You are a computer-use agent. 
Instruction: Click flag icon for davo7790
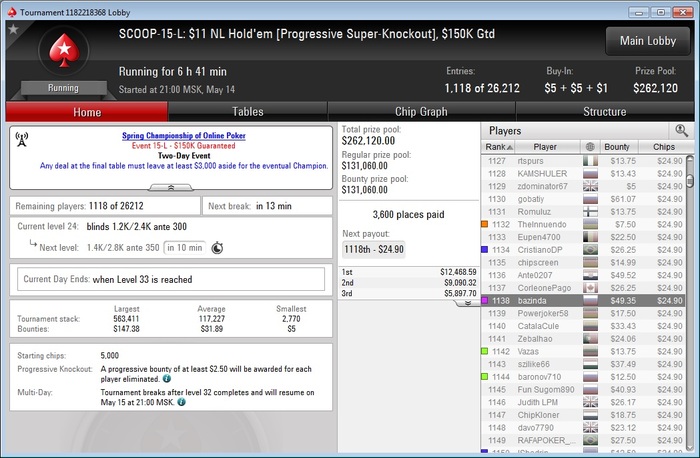pos(590,428)
